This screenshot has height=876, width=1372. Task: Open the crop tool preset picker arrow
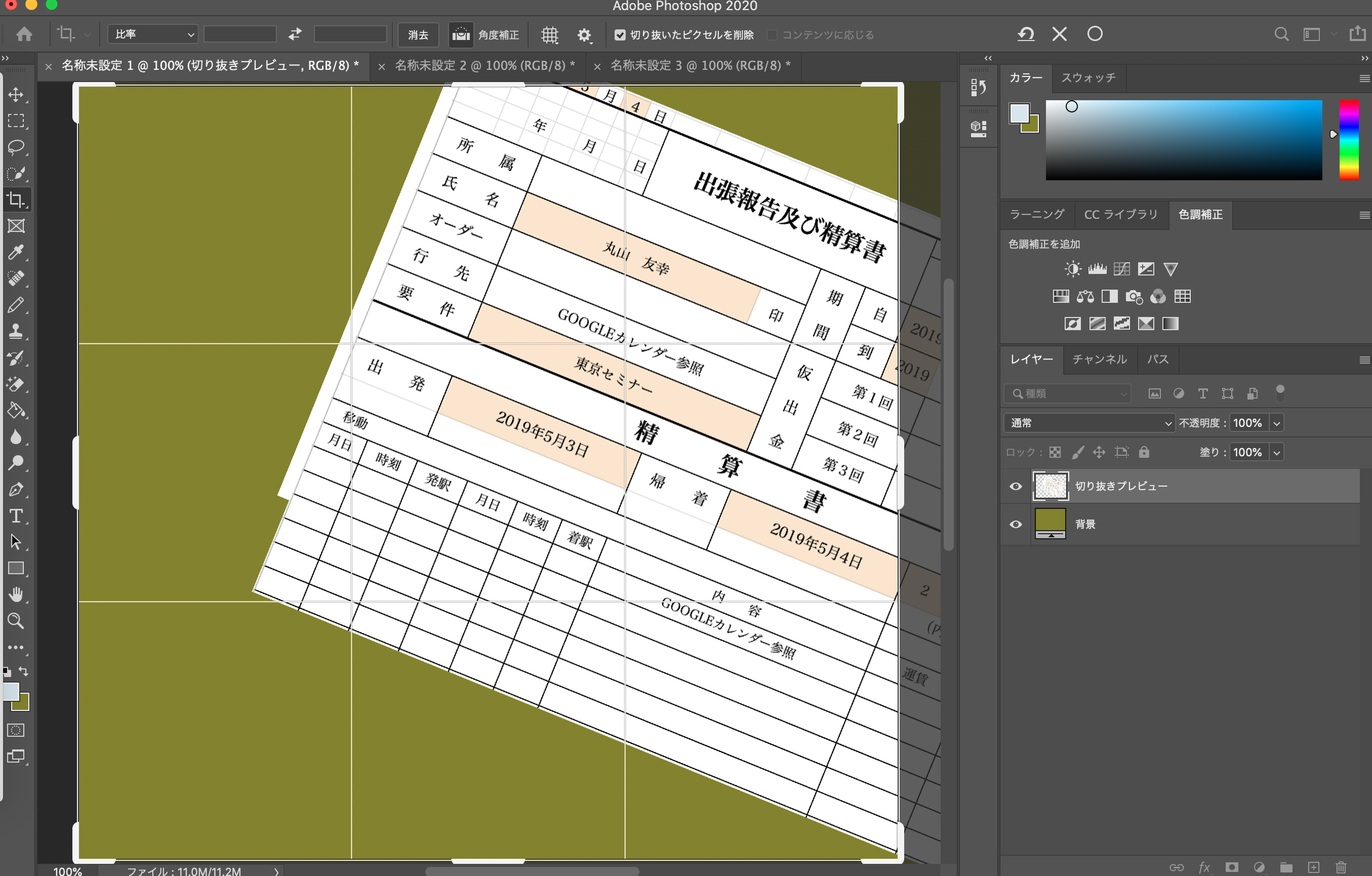87,35
